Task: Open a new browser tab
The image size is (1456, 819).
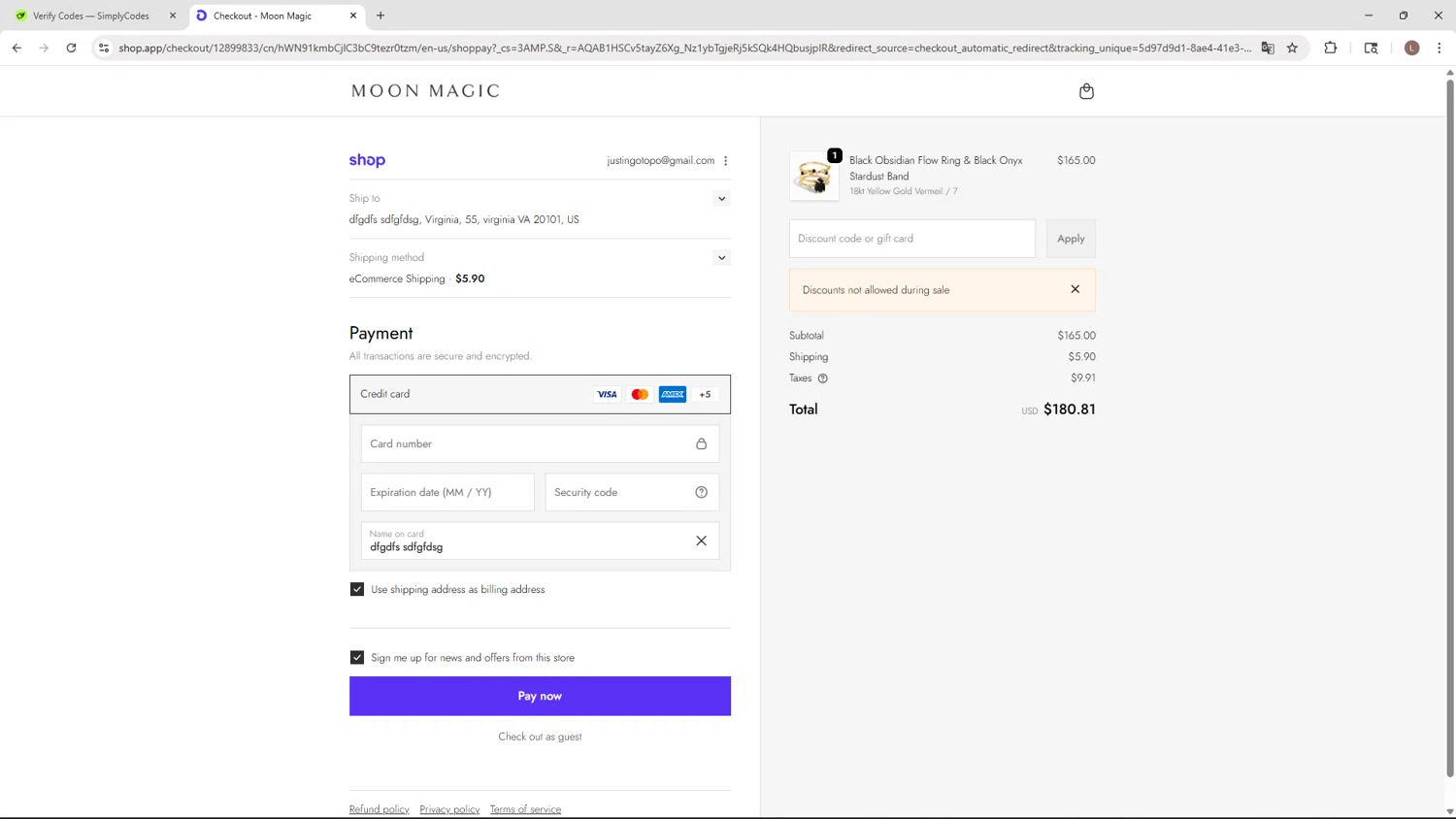Action: pos(381,16)
